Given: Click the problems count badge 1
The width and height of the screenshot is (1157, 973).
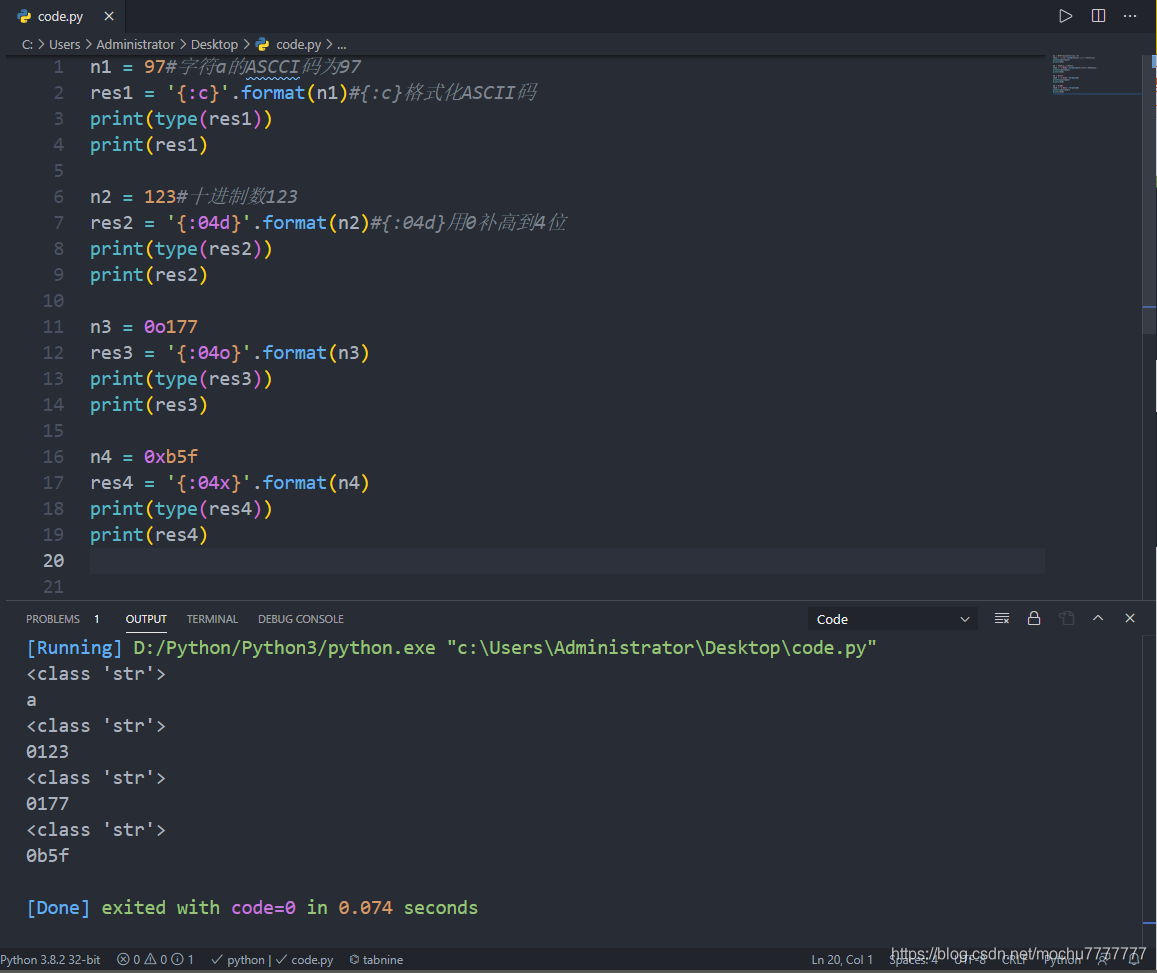Looking at the screenshot, I should pyautogui.click(x=97, y=619).
